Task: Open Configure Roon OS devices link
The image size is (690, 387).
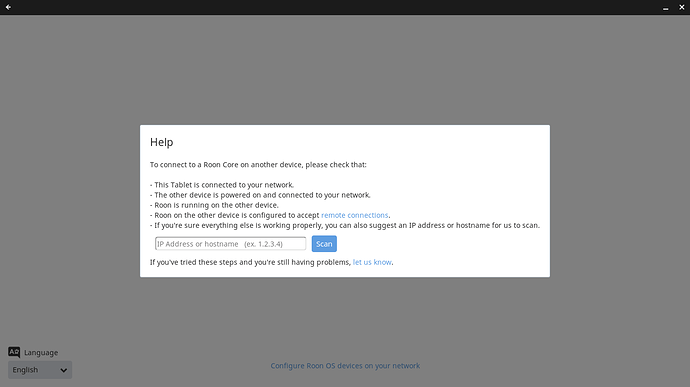Action: pyautogui.click(x=345, y=365)
